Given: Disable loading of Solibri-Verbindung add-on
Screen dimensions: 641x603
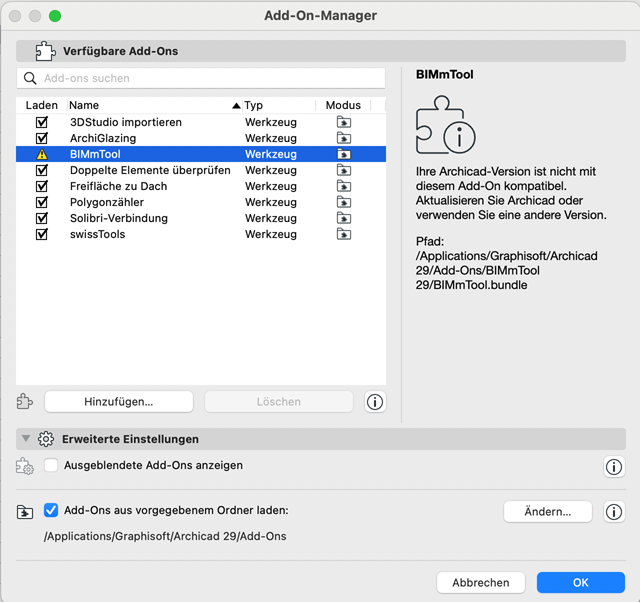Looking at the screenshot, I should click(x=42, y=218).
